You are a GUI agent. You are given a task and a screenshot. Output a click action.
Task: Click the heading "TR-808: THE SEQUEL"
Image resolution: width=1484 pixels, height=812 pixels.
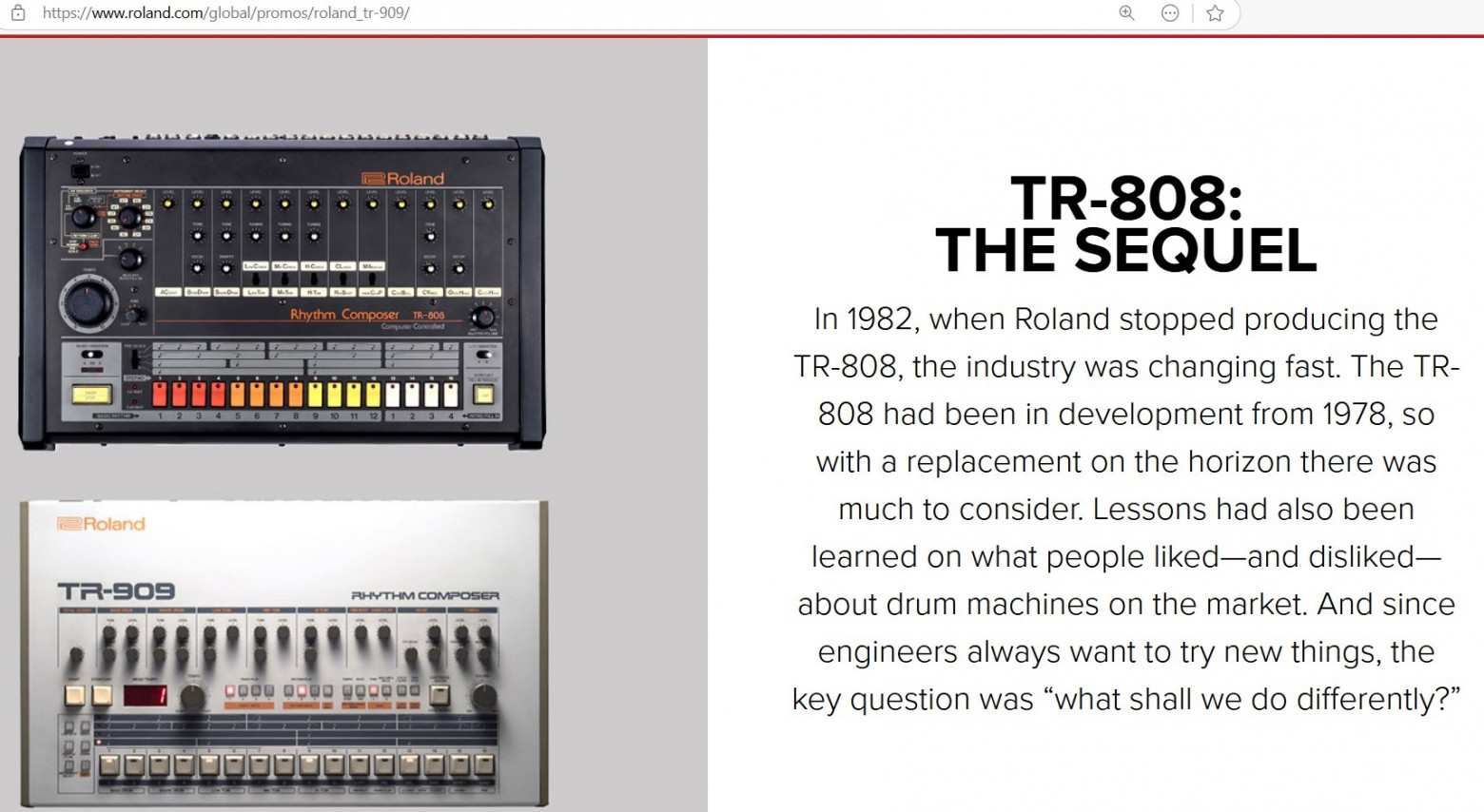1126,224
